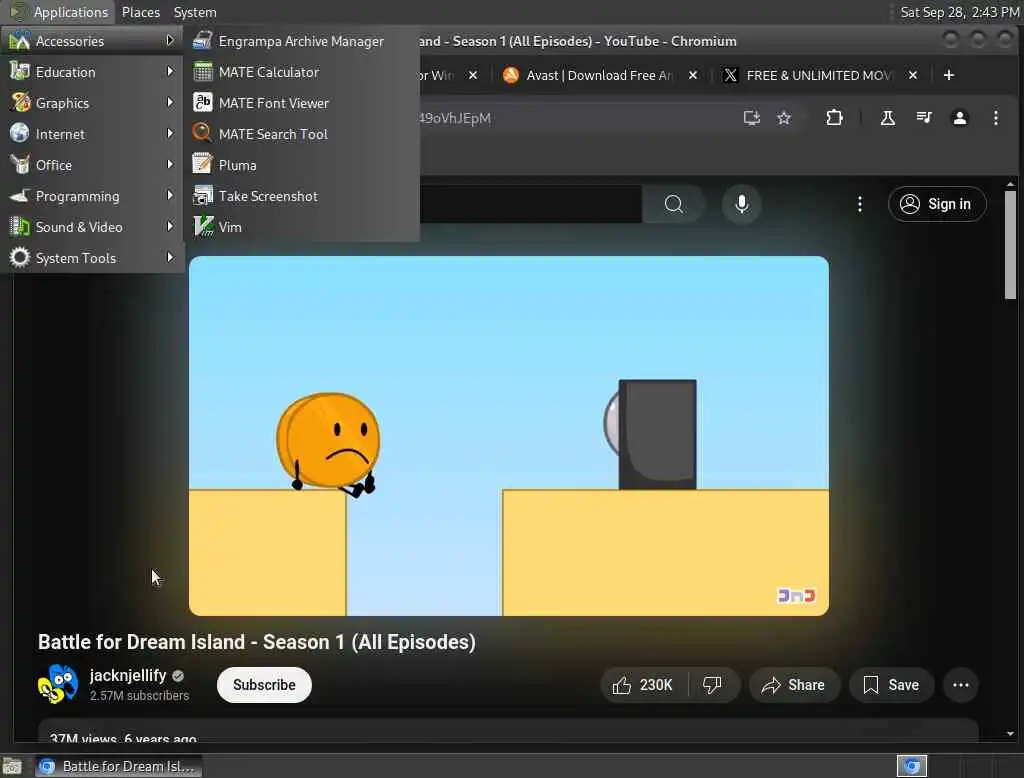Dislike the video
Viewport: 1024px width, 778px height.
click(x=713, y=685)
